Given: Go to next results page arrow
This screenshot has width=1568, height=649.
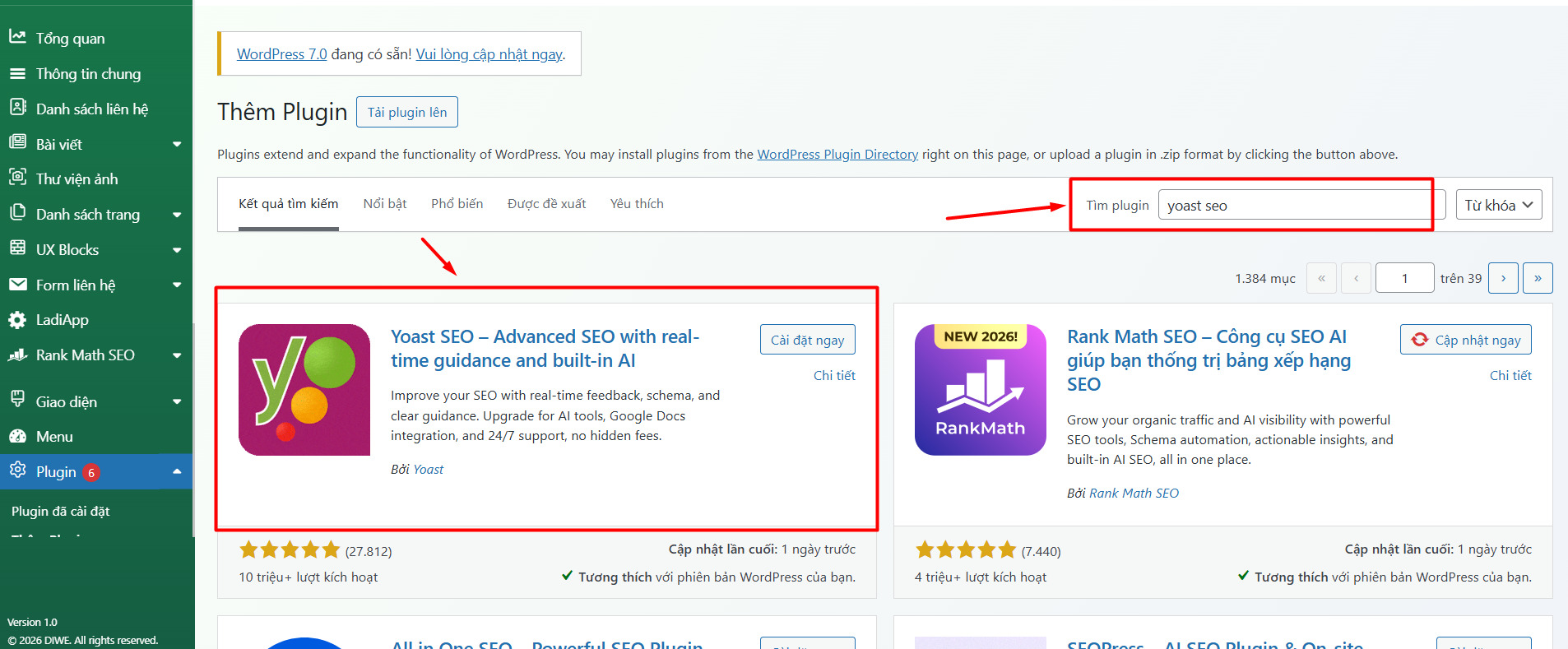Looking at the screenshot, I should point(1503,278).
